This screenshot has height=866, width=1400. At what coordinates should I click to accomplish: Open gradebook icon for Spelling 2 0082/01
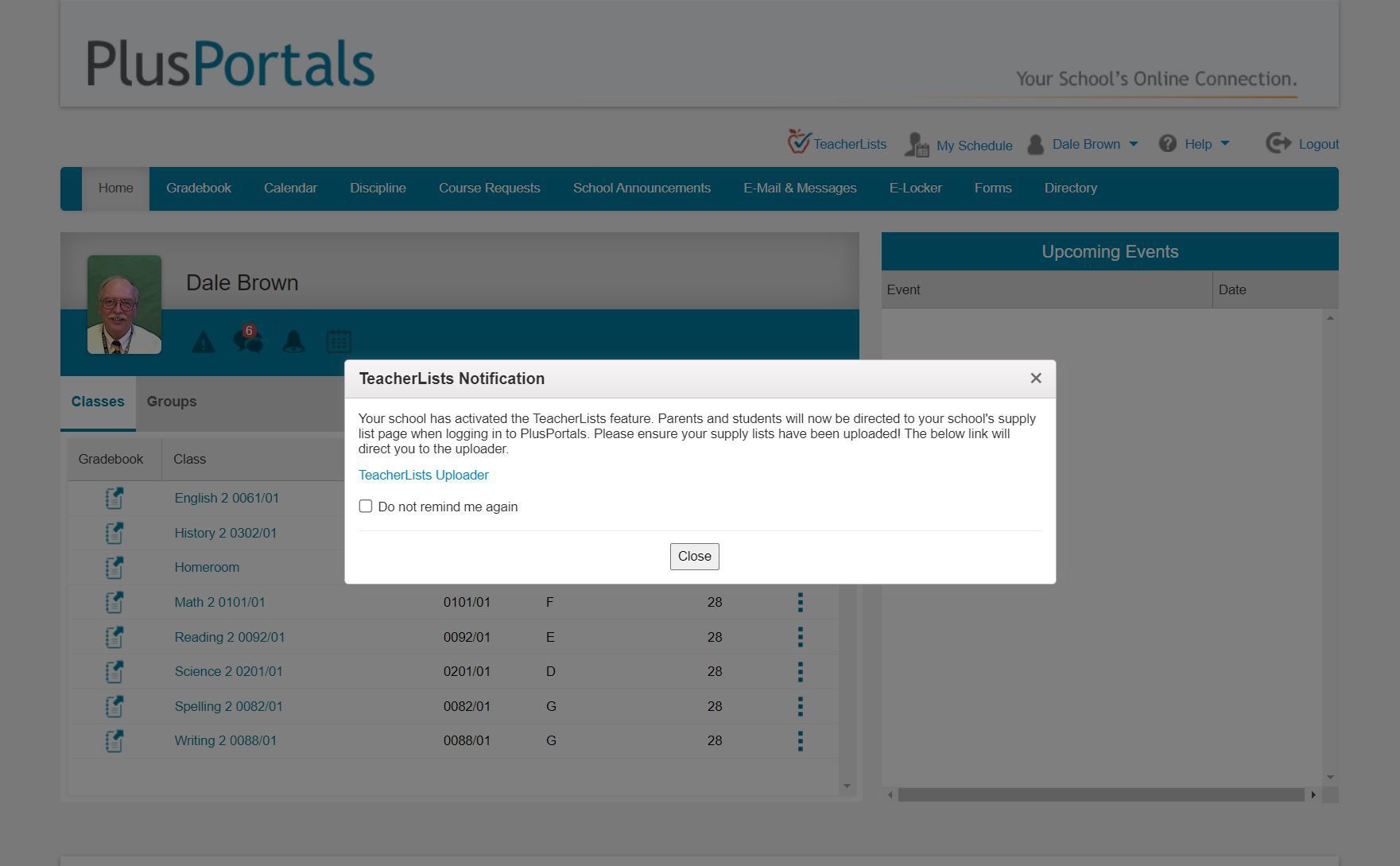[x=114, y=706]
